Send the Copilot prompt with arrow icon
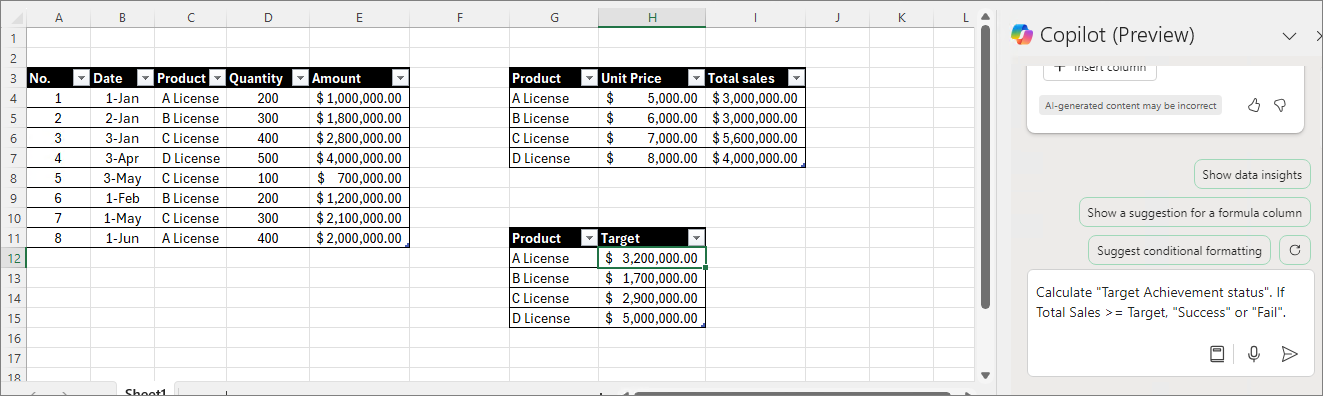The width and height of the screenshot is (1323, 396). pyautogui.click(x=1290, y=353)
